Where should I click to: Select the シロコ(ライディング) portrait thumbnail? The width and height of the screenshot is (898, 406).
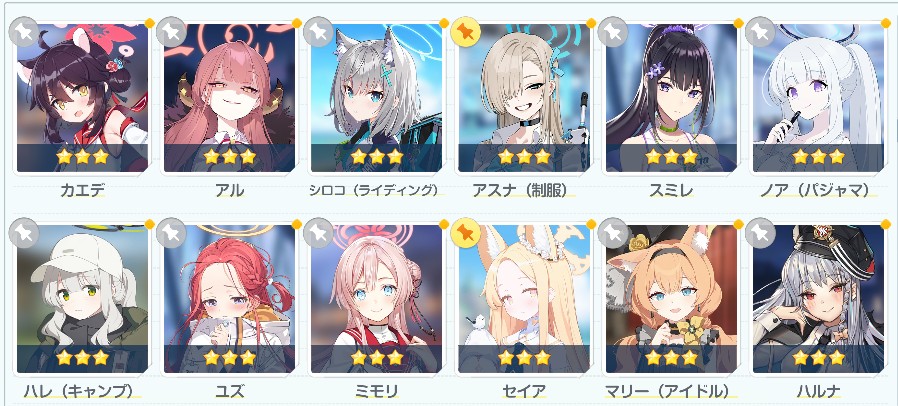pyautogui.click(x=376, y=98)
